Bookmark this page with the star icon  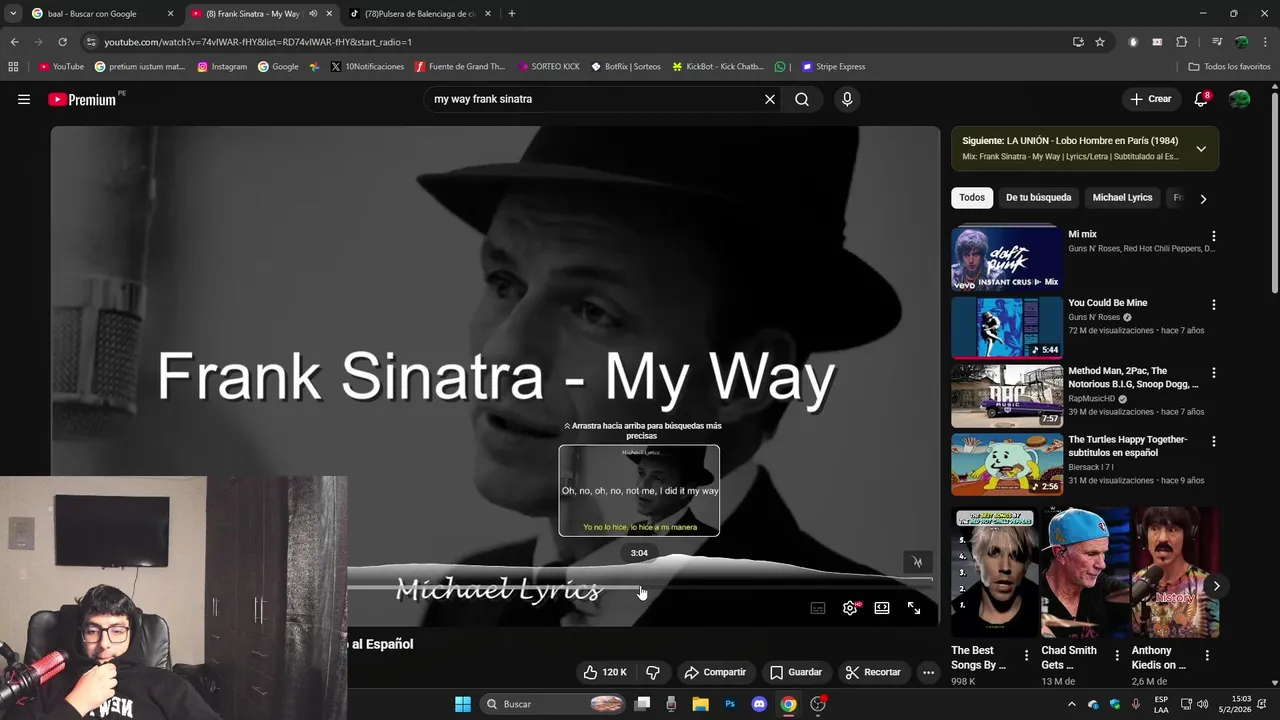pos(1100,42)
